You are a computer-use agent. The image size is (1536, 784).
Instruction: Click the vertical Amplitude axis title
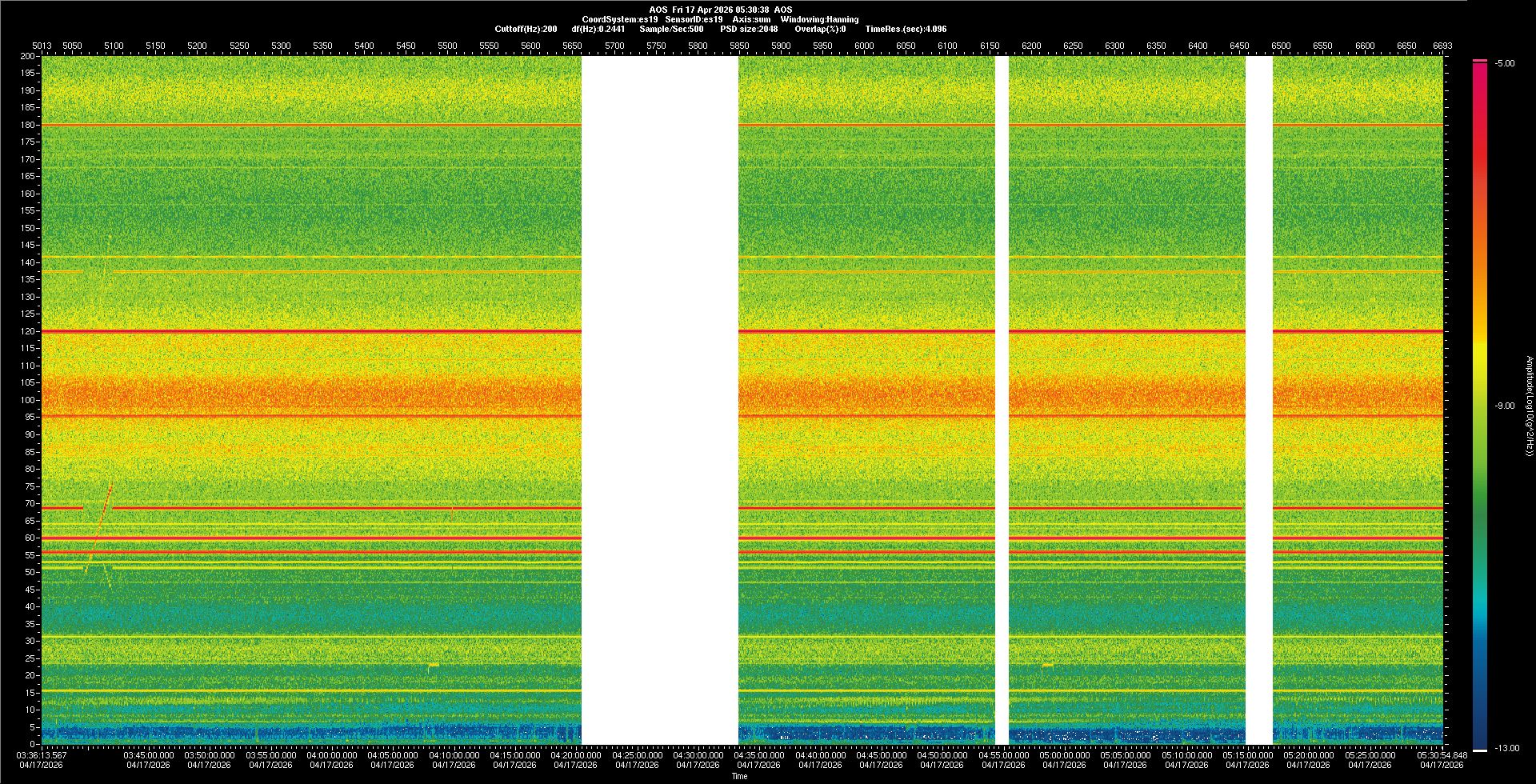(x=1529, y=406)
